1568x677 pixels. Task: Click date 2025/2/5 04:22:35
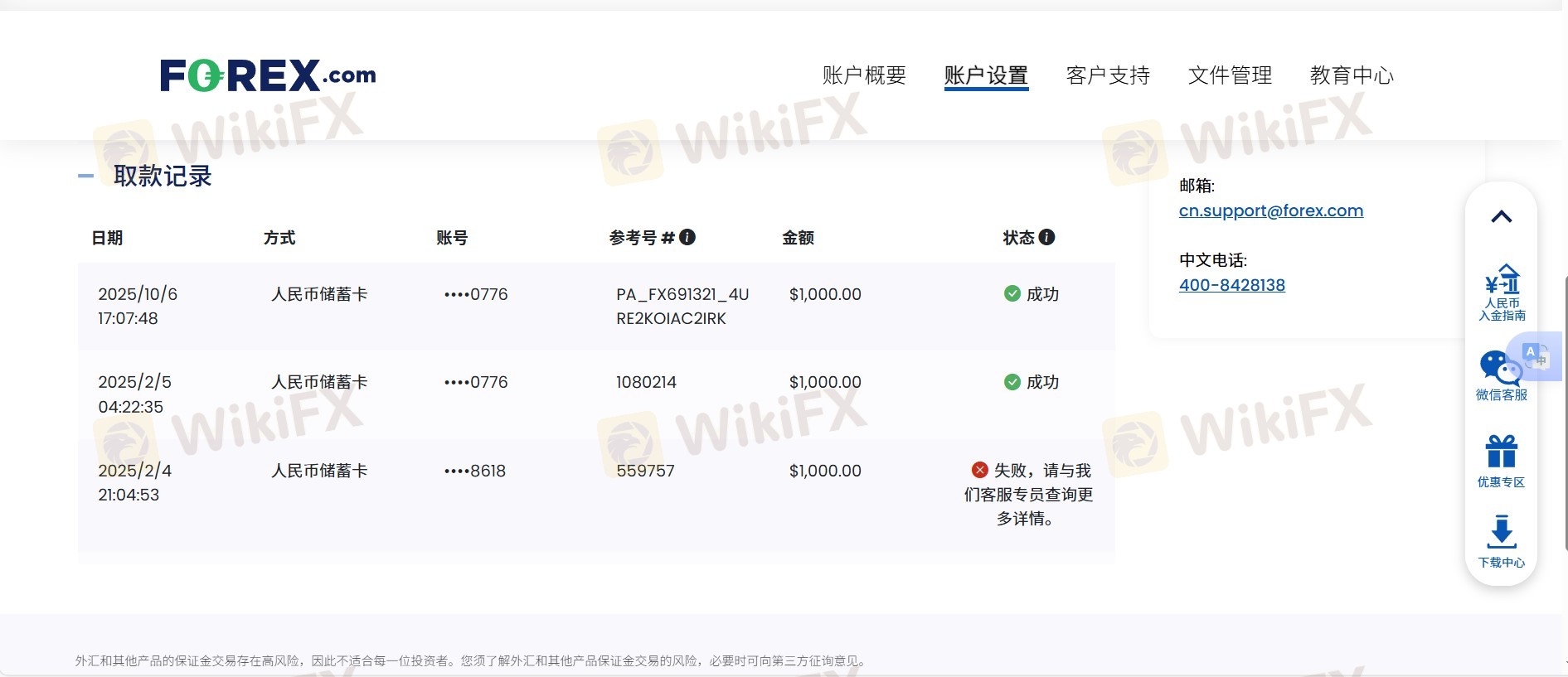[134, 394]
